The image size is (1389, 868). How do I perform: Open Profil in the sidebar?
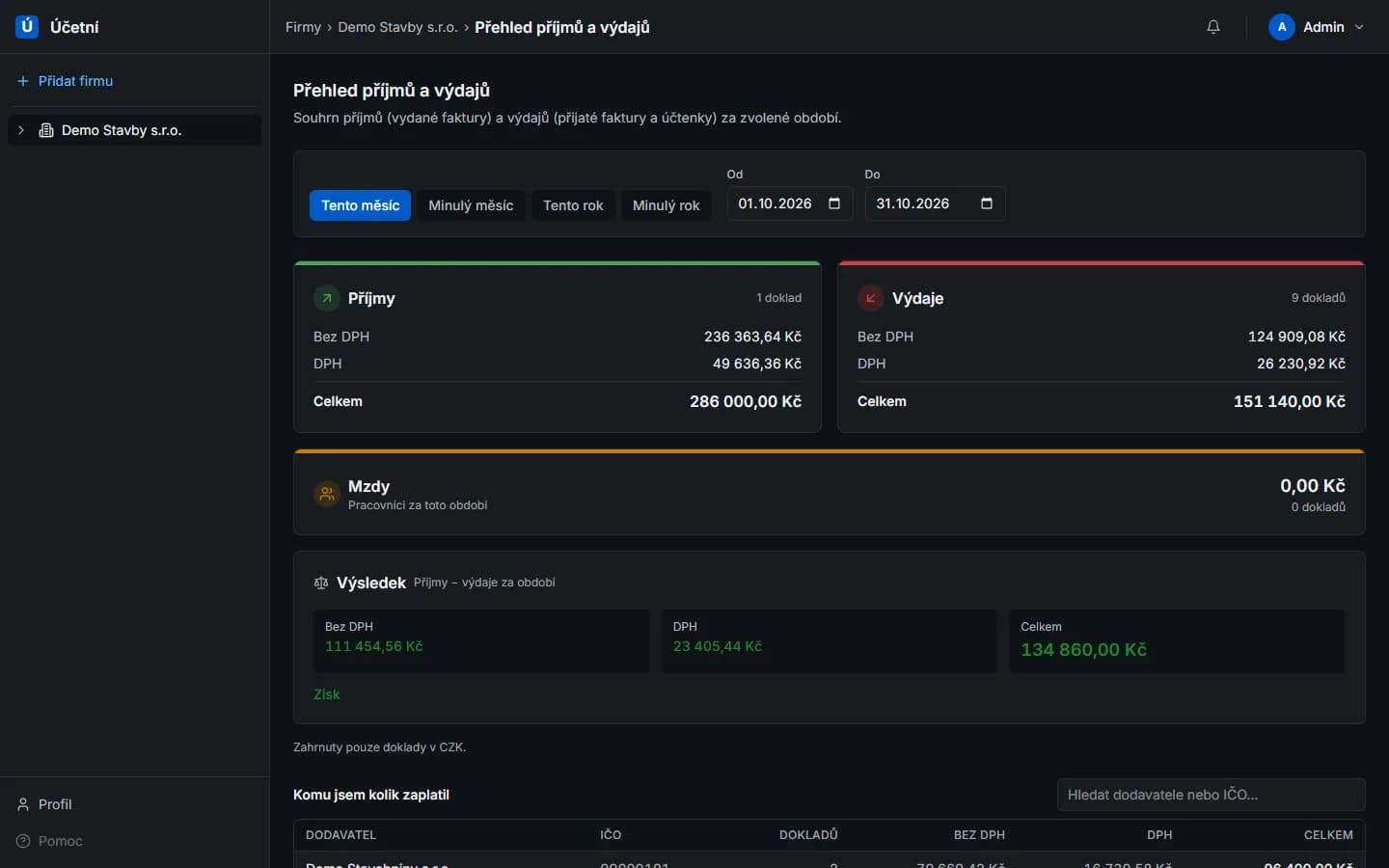click(55, 804)
